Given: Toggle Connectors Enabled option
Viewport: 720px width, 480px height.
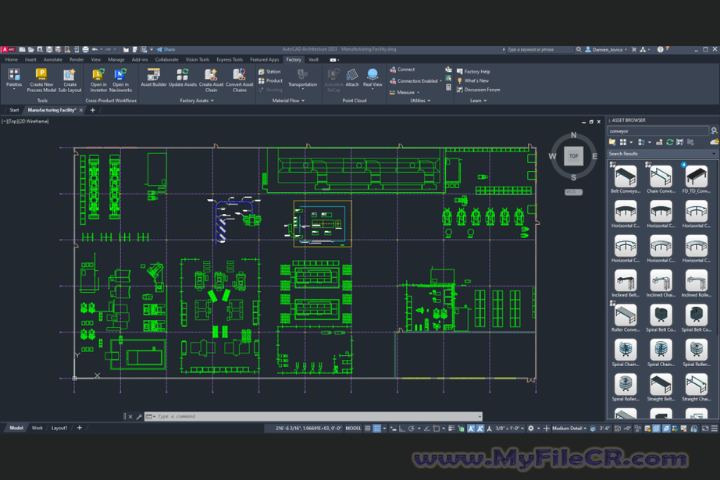Looking at the screenshot, I should [x=416, y=81].
